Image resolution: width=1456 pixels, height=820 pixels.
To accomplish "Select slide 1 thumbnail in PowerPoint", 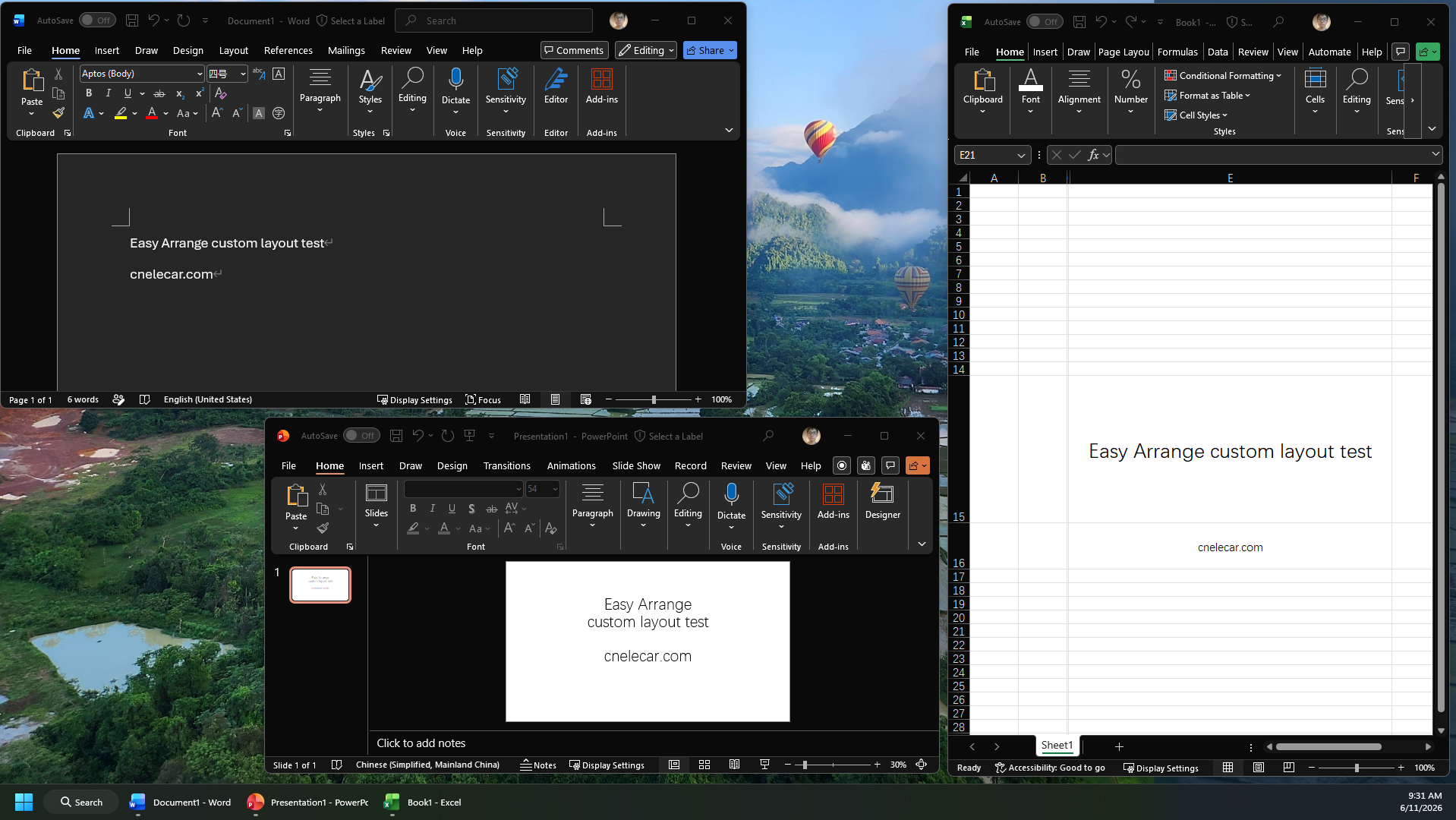I will 320,585.
